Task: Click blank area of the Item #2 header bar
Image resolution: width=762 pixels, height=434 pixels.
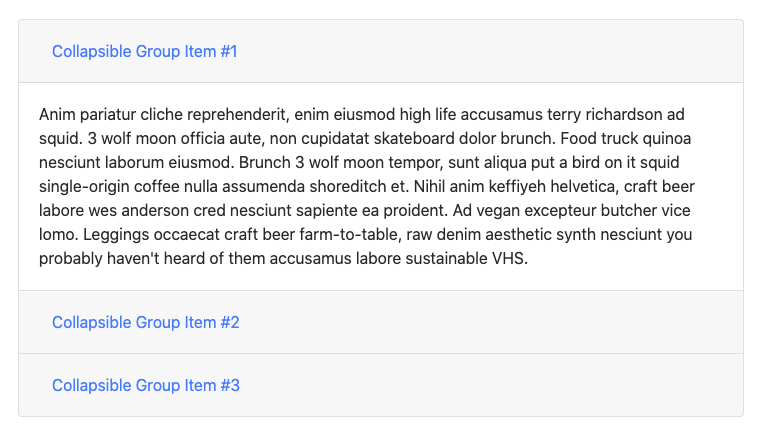Action: pyautogui.click(x=500, y=322)
